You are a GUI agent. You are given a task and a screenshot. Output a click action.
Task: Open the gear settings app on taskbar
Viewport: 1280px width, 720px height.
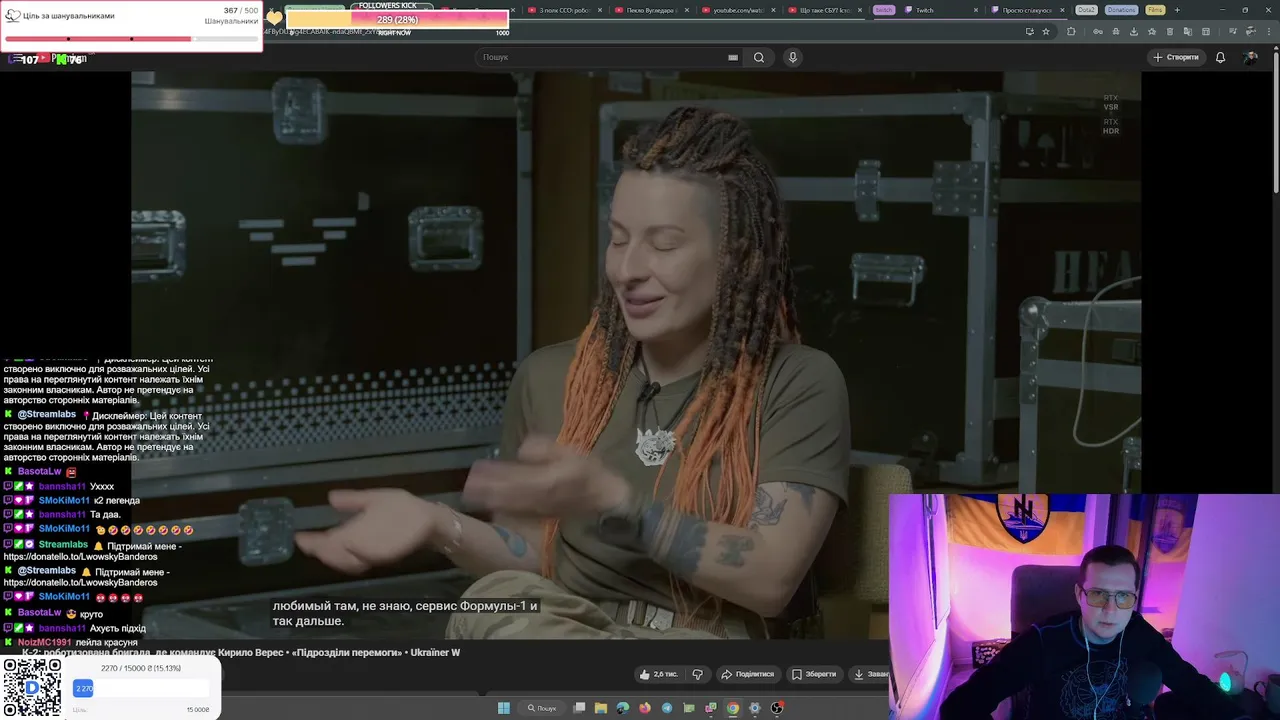tap(754, 708)
